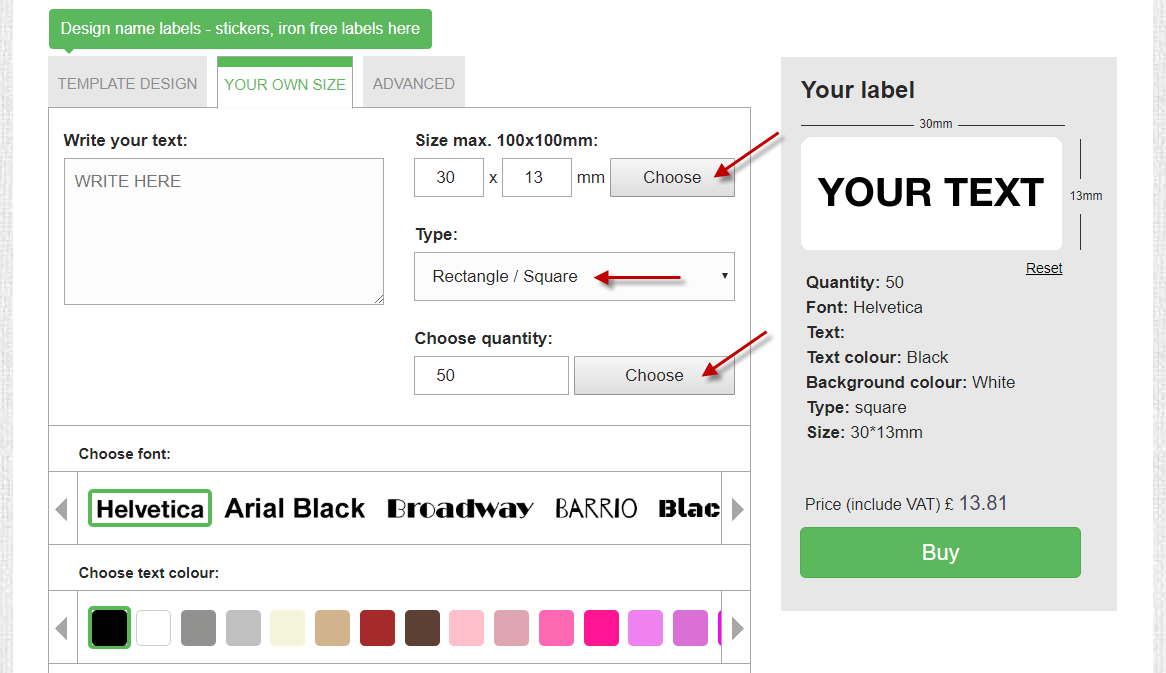Pick the light grey text colour swatch

[x=243, y=628]
